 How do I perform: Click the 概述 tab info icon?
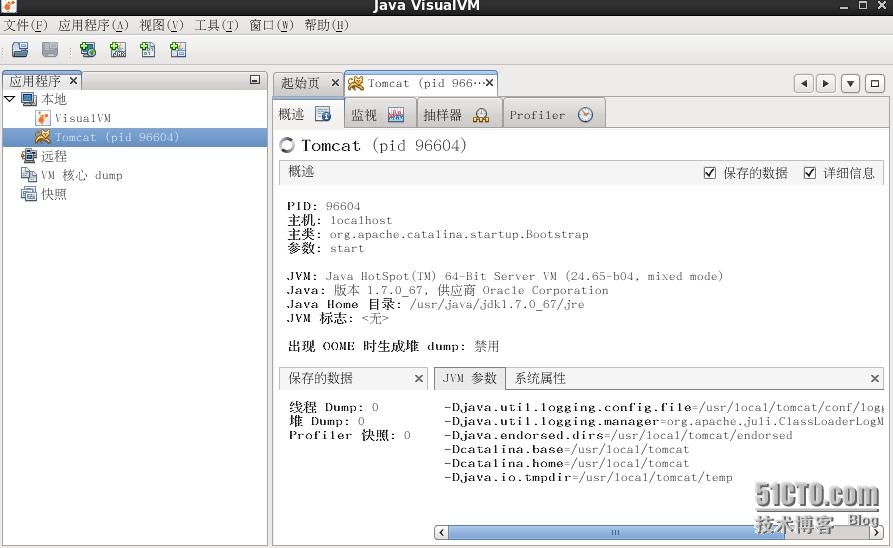click(323, 114)
